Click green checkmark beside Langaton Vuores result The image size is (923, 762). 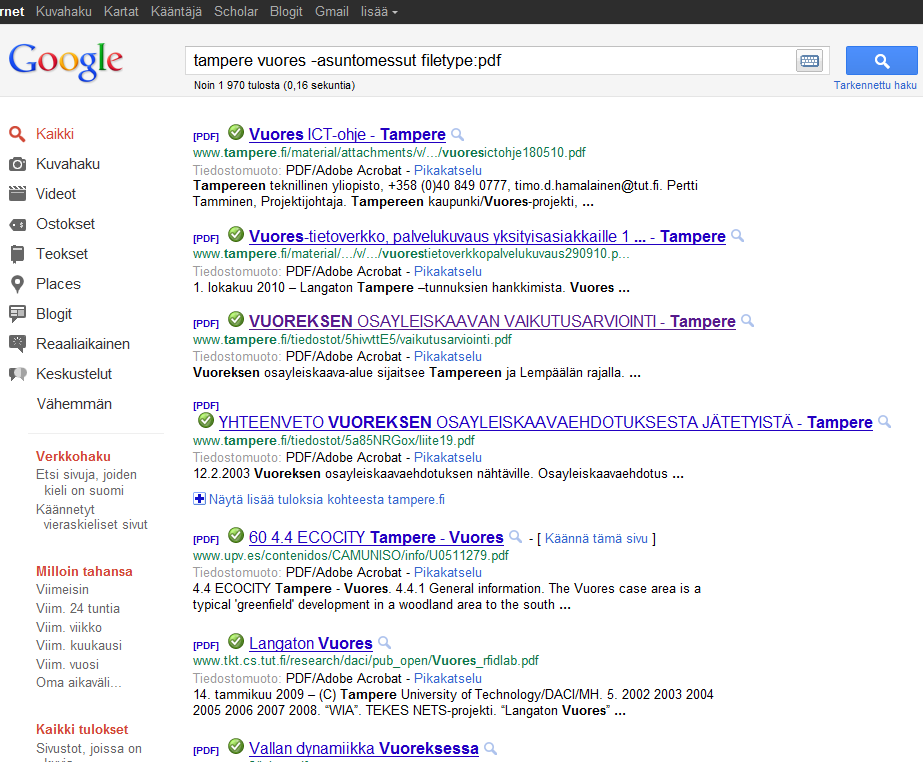tap(235, 641)
